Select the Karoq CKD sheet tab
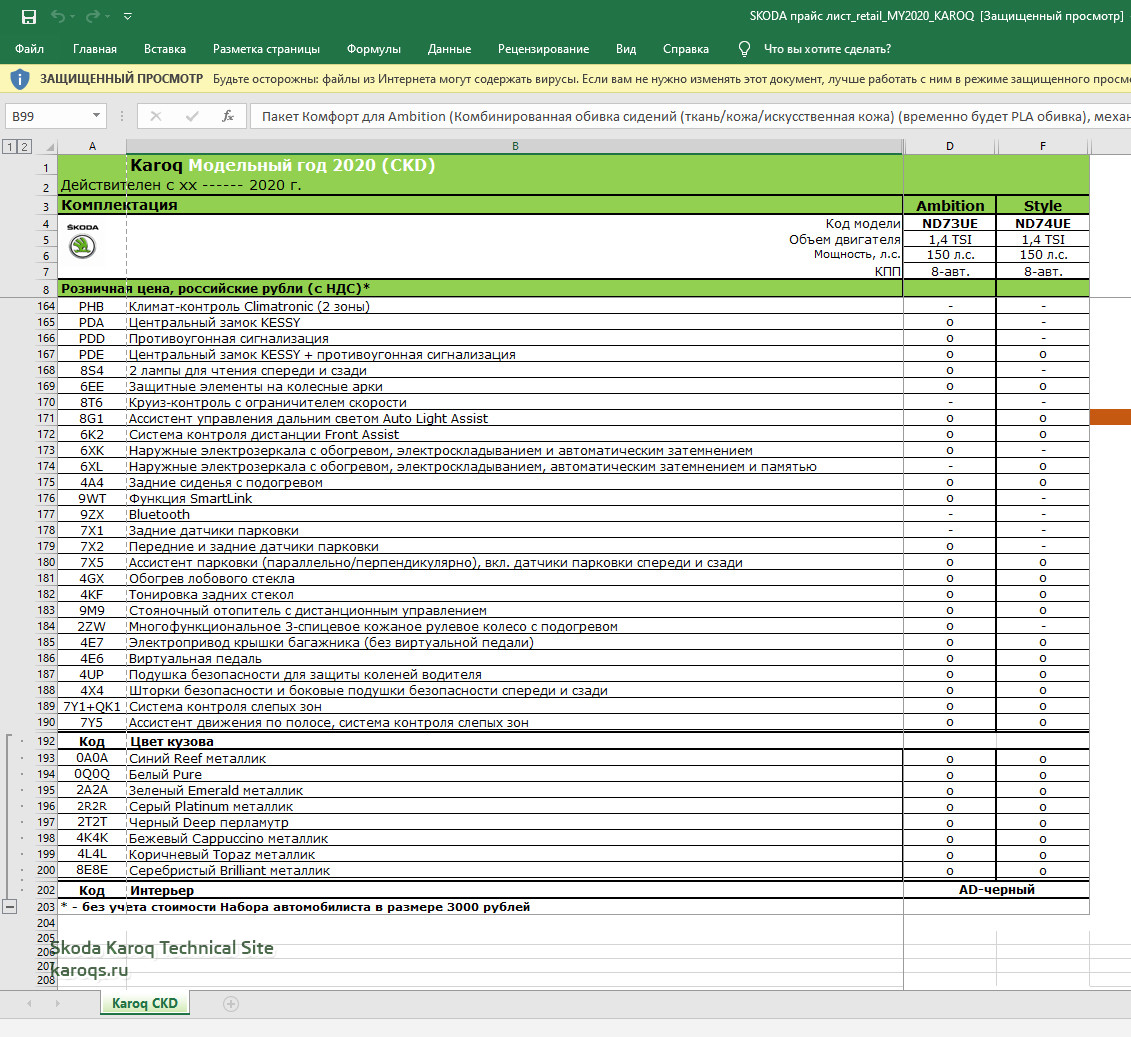 point(145,1003)
